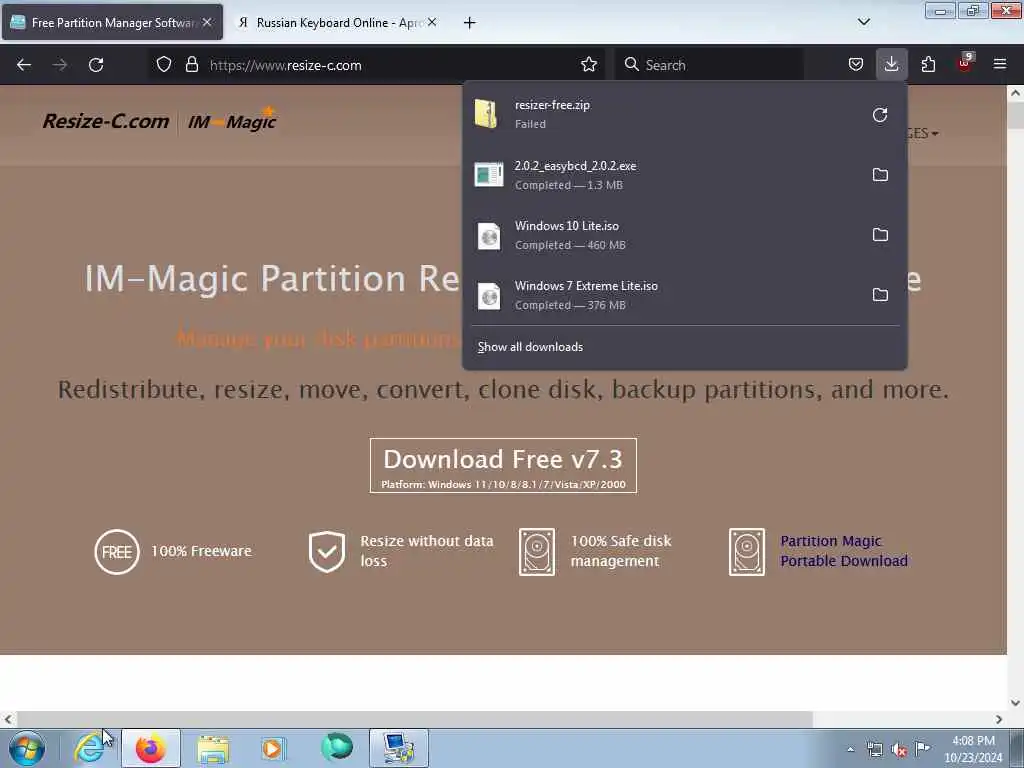Click the vertical scrollbar up arrow

click(x=1016, y=93)
